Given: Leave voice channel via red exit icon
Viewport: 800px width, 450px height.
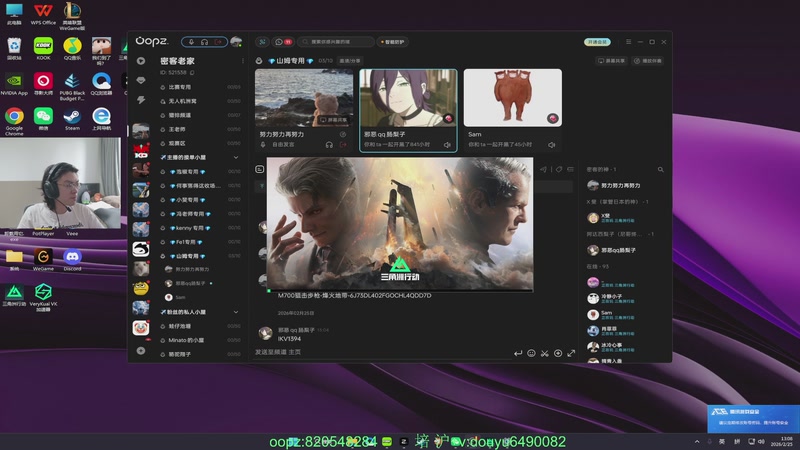Looking at the screenshot, I should [x=218, y=42].
